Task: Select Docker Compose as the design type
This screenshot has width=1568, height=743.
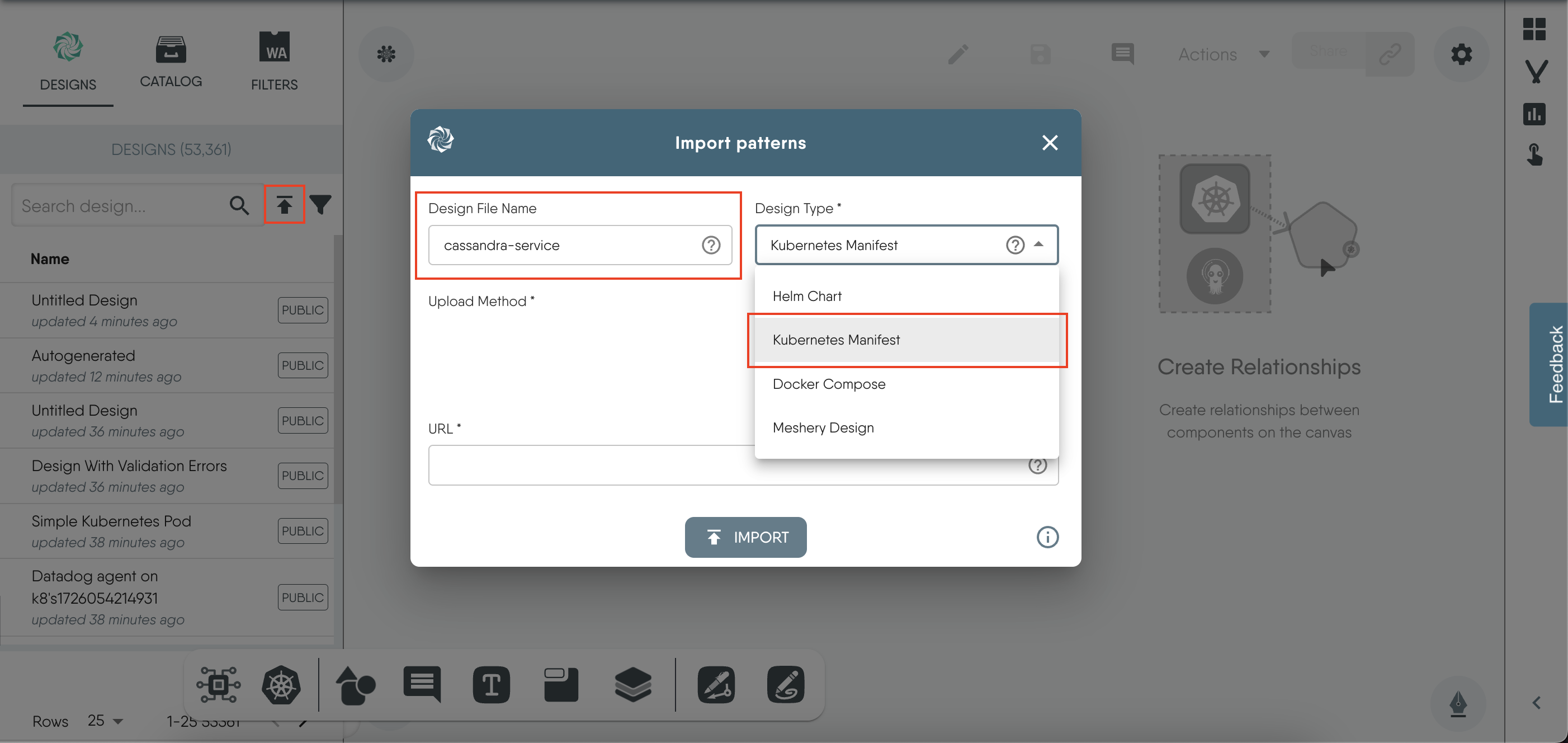Action: coord(829,384)
